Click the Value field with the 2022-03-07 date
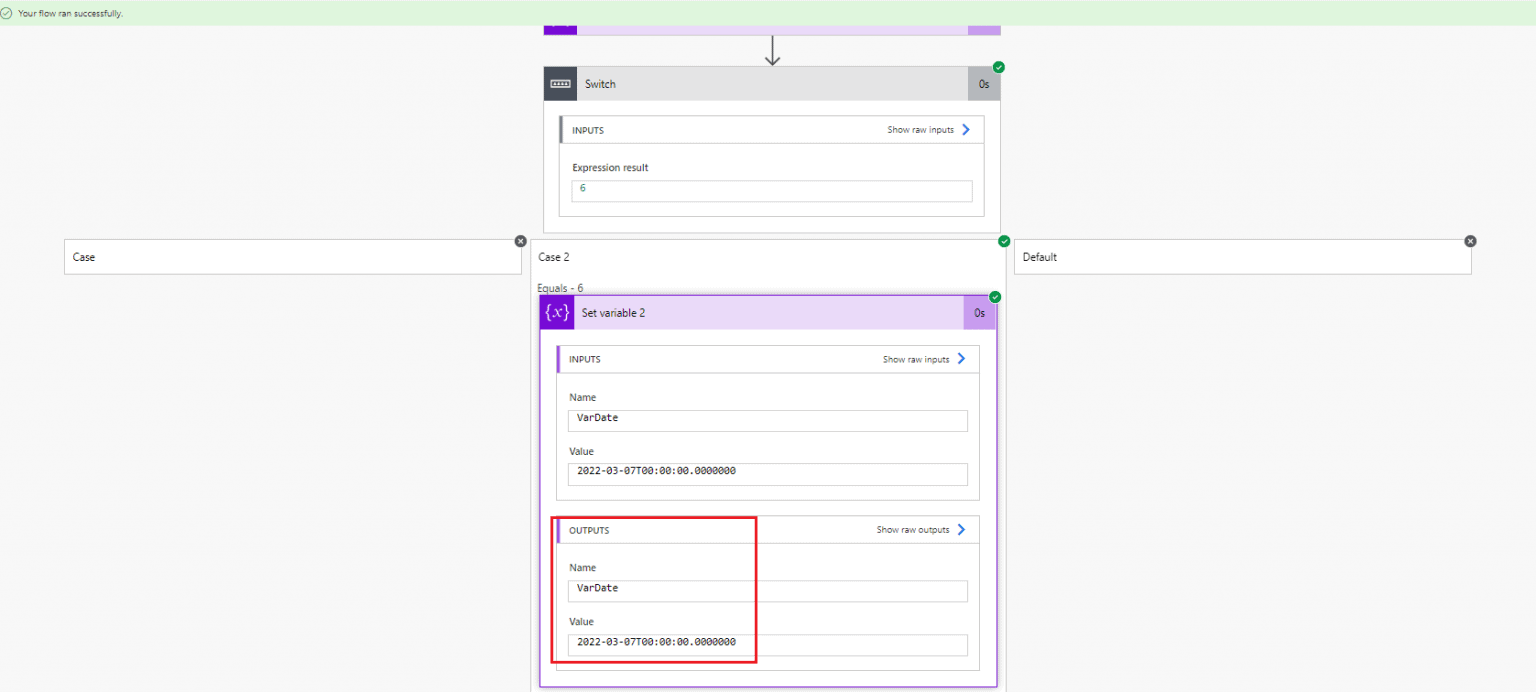Viewport: 1536px width, 692px height. 766,474
